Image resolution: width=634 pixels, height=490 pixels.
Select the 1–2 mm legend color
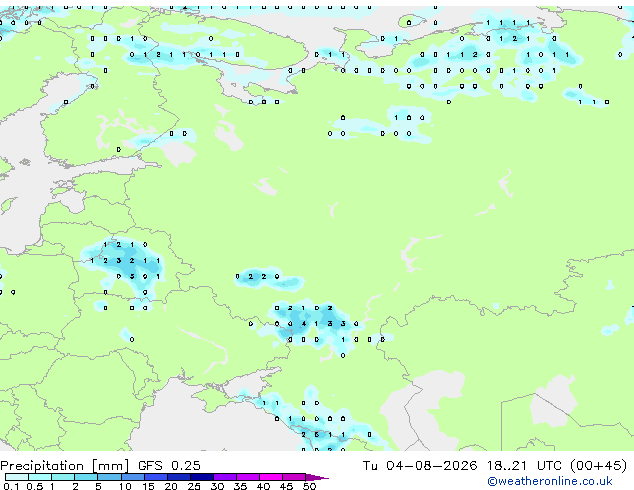coord(63,477)
